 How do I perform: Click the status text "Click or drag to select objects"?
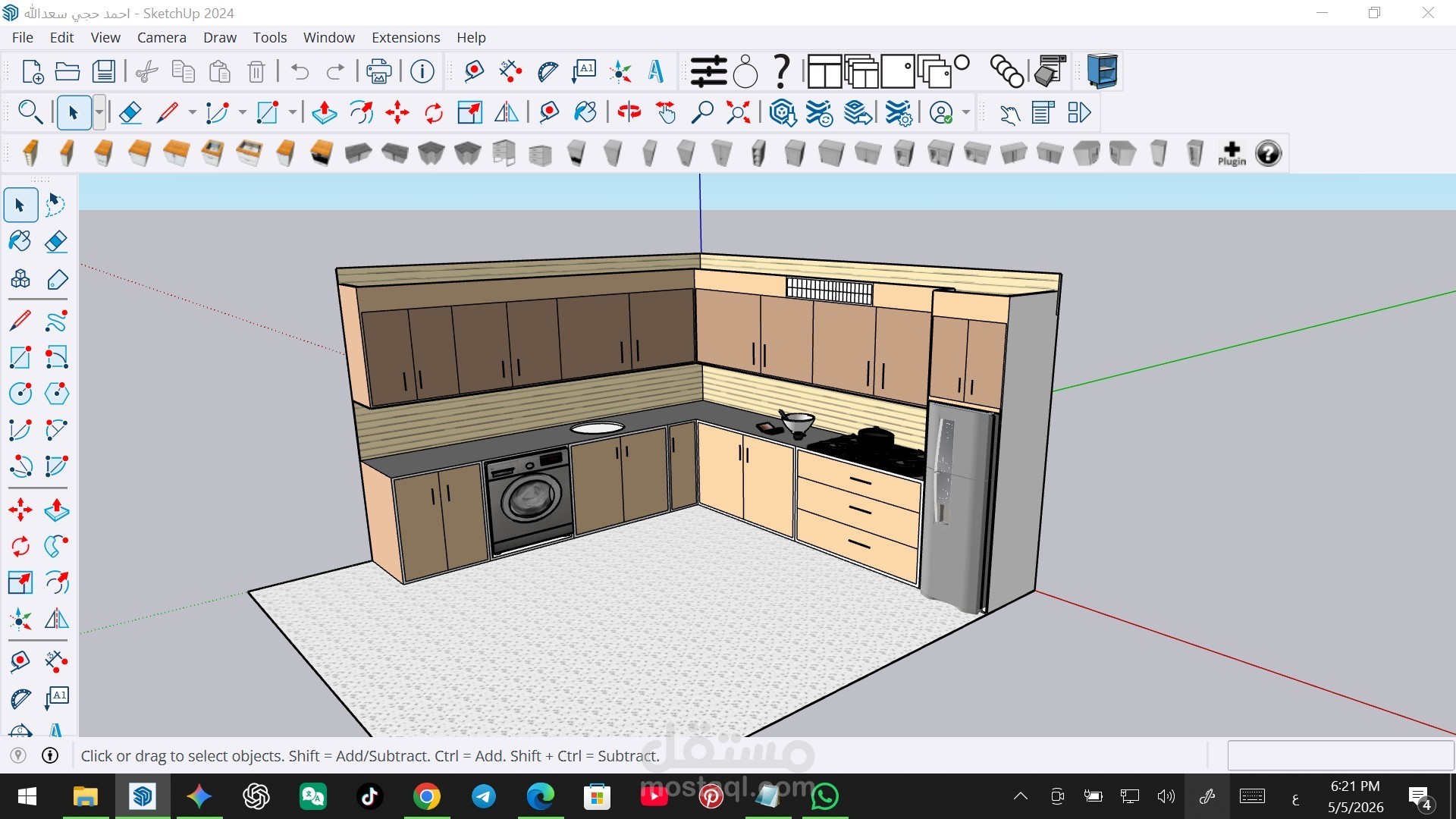coord(182,755)
